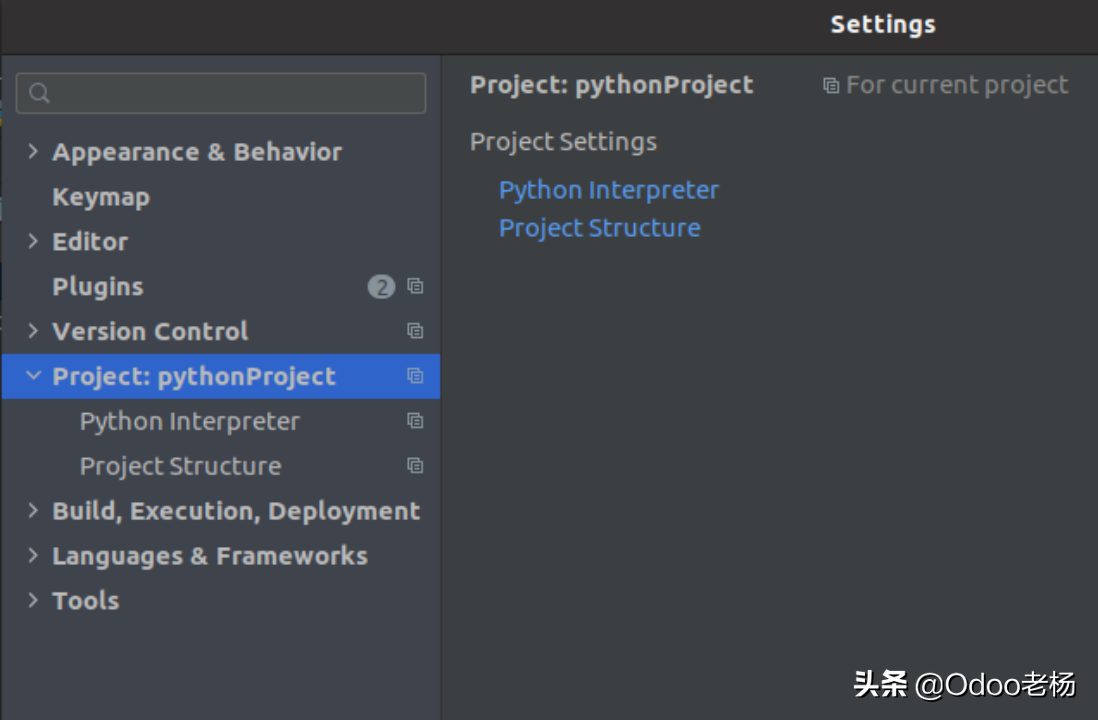Focus the settings search field
Screen dimensions: 1098x720
[x=221, y=93]
